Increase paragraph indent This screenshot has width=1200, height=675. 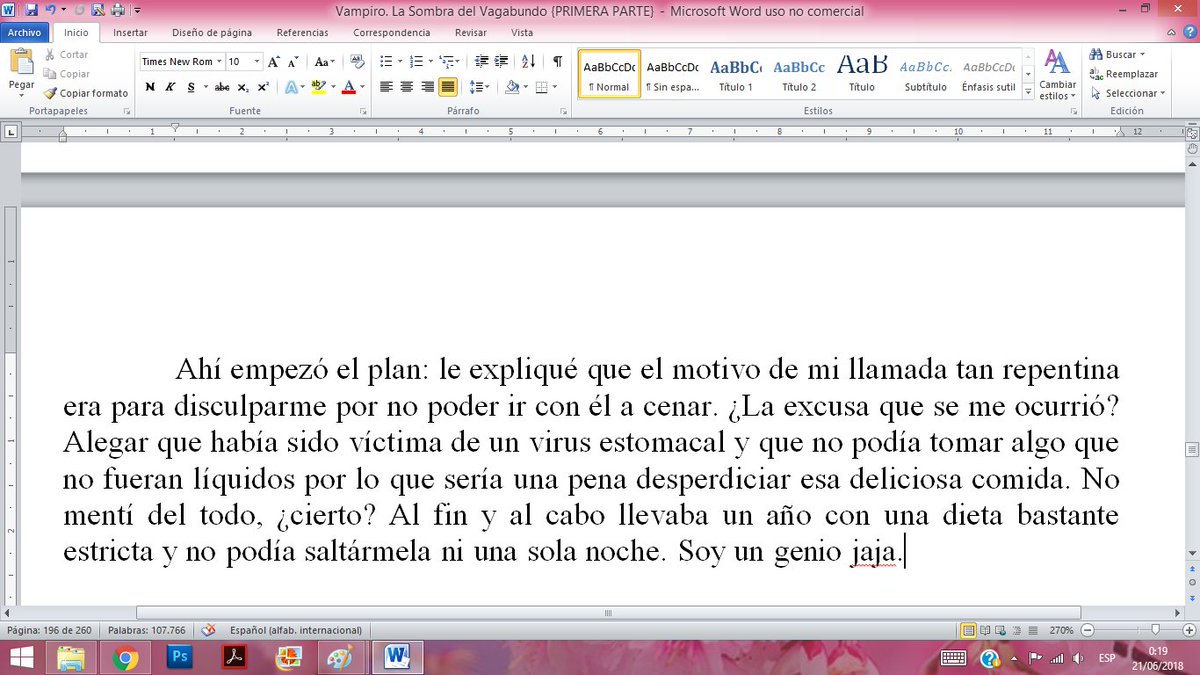[x=501, y=62]
